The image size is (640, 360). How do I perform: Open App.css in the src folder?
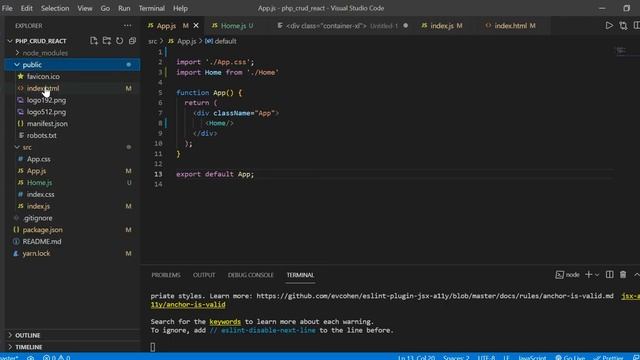pos(39,159)
